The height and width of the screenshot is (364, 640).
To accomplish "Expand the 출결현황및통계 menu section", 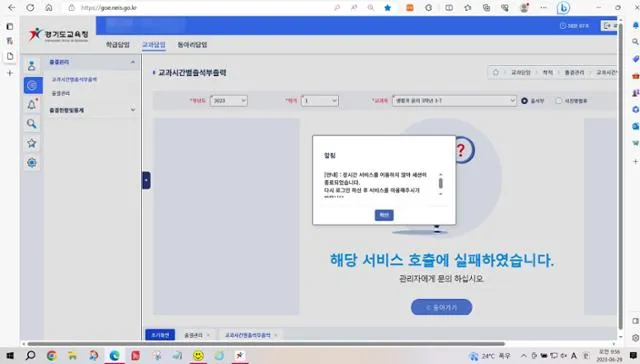I will [133, 110].
